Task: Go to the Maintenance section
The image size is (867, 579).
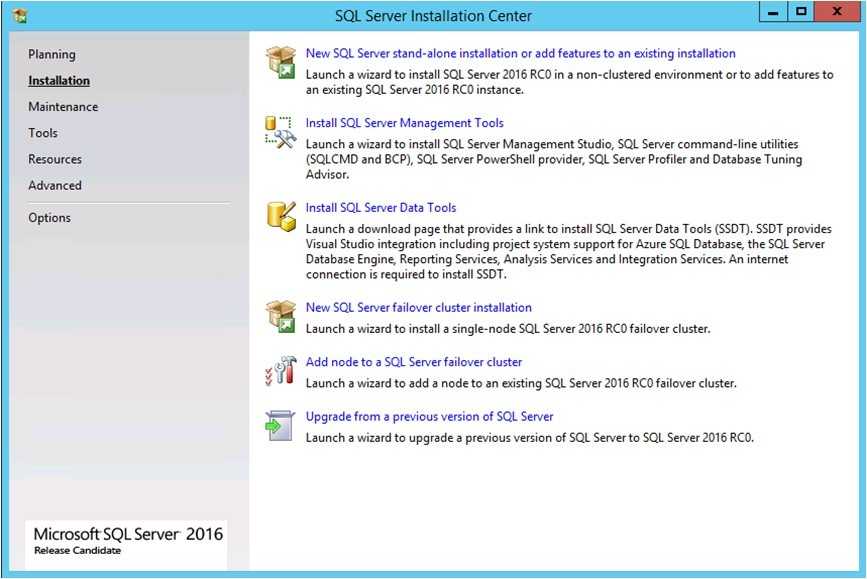Action: pos(63,107)
